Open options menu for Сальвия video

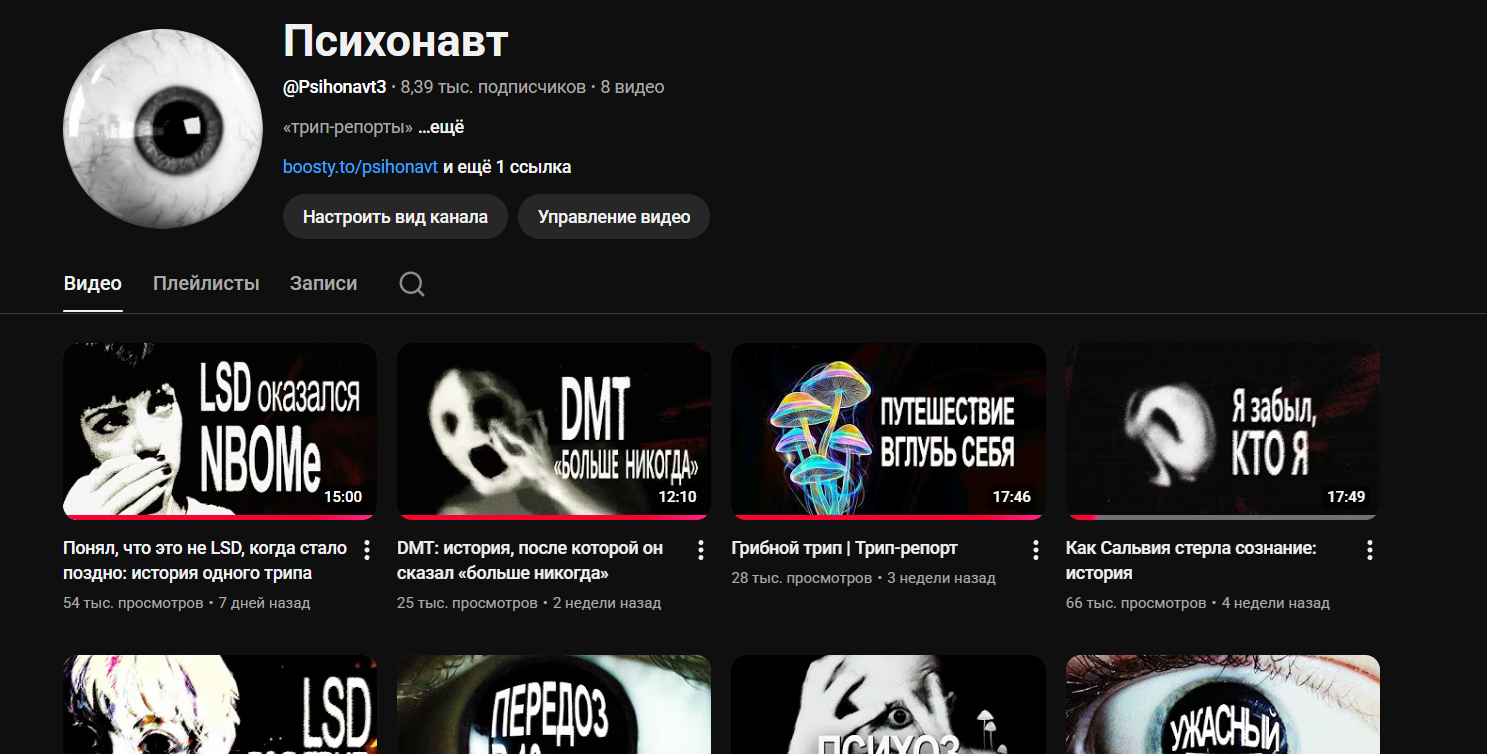(1370, 550)
